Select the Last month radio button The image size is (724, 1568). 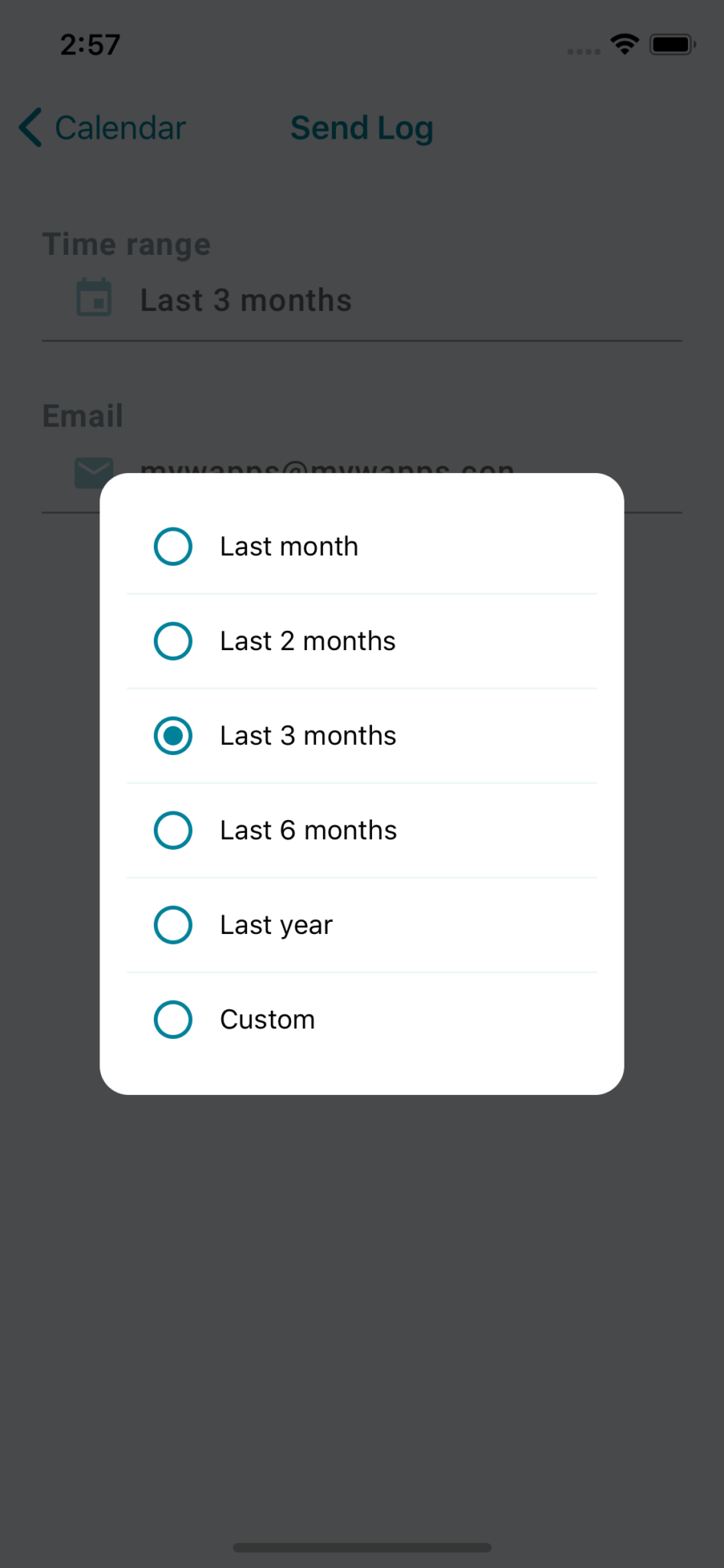coord(173,547)
